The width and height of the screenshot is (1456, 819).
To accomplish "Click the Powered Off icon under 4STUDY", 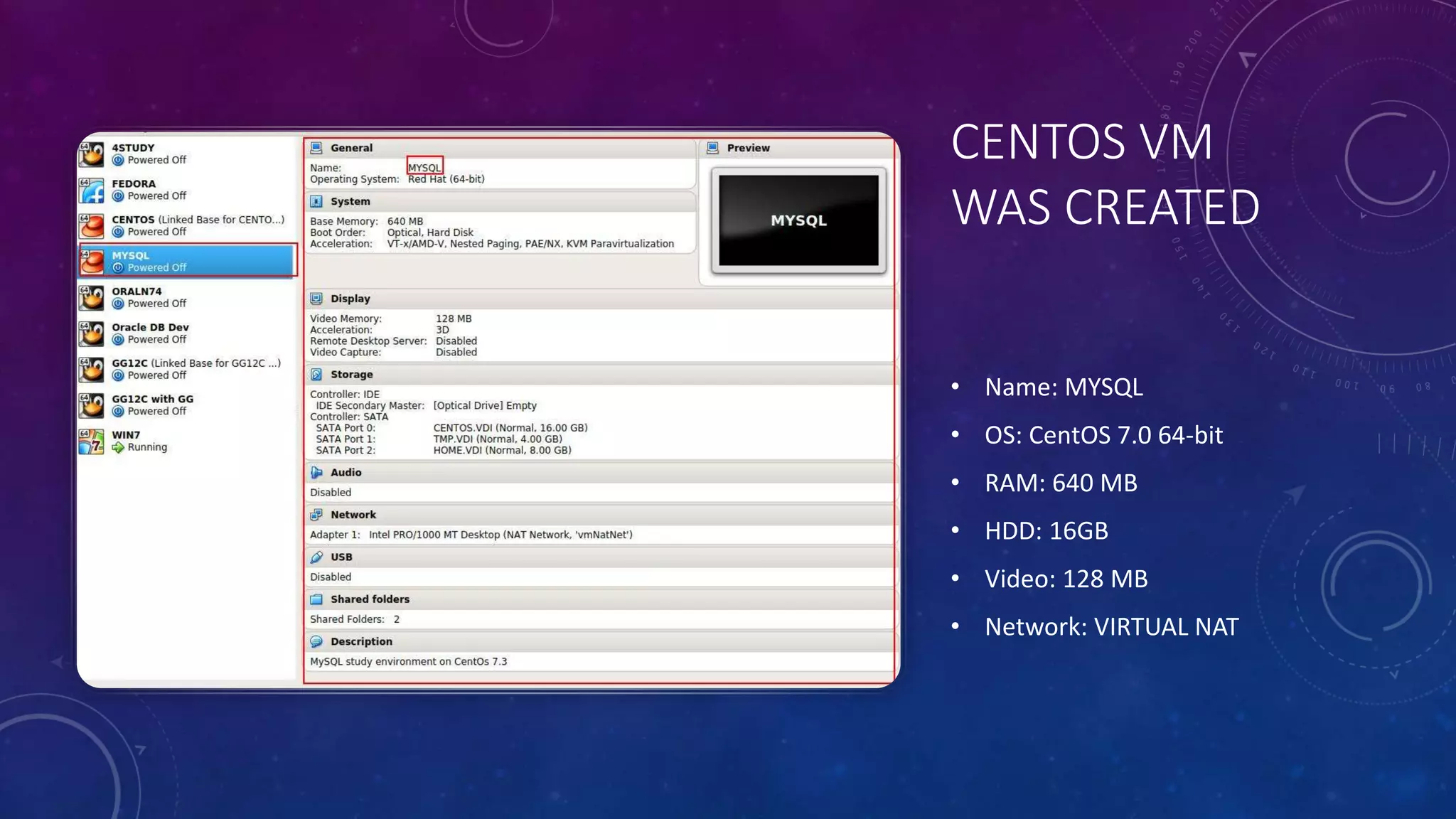I will point(118,161).
